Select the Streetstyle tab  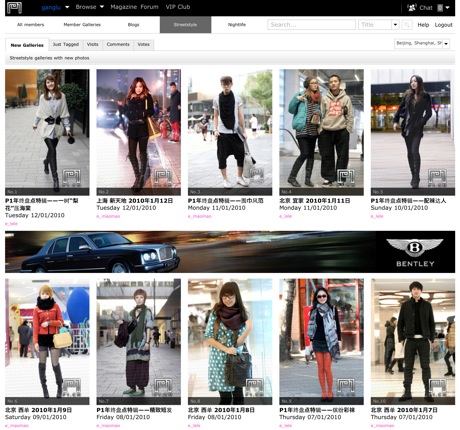185,25
